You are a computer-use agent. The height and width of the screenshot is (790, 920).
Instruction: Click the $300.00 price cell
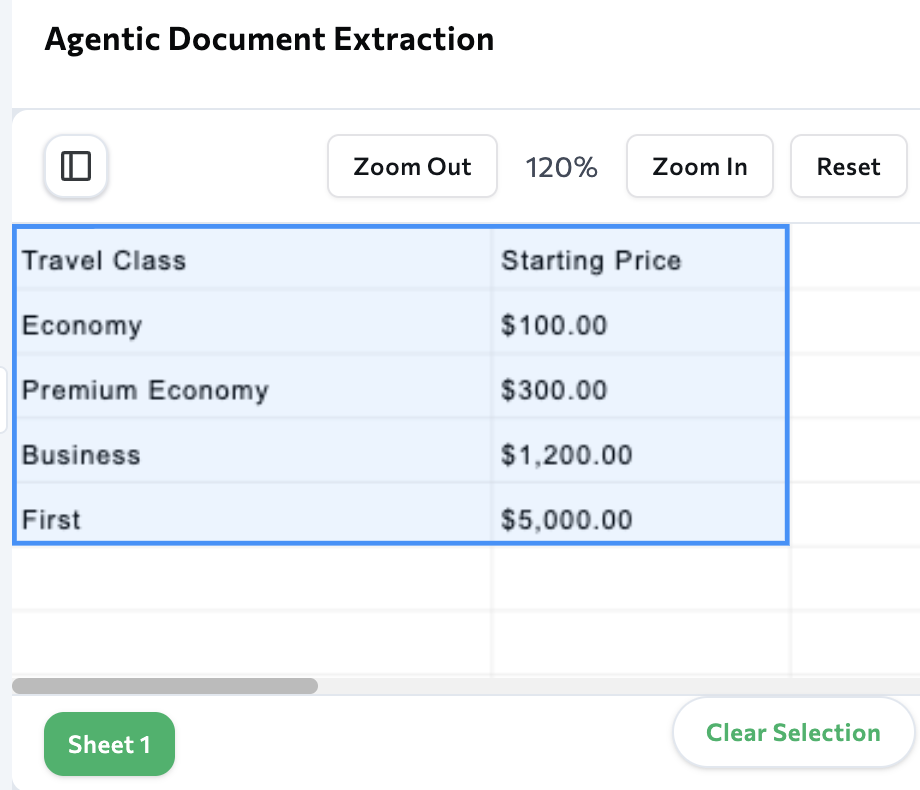coord(554,390)
